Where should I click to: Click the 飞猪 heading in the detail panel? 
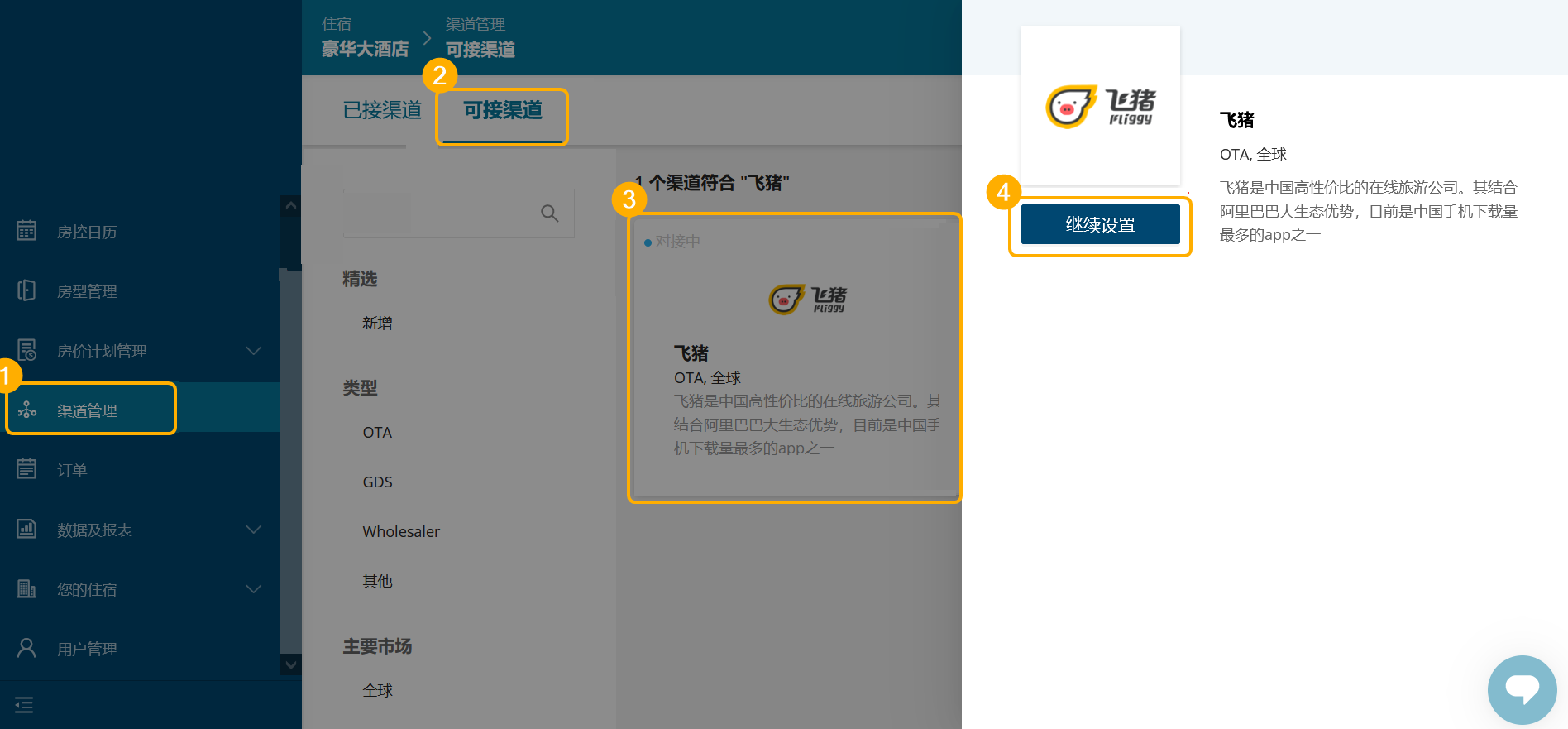pyautogui.click(x=1237, y=120)
